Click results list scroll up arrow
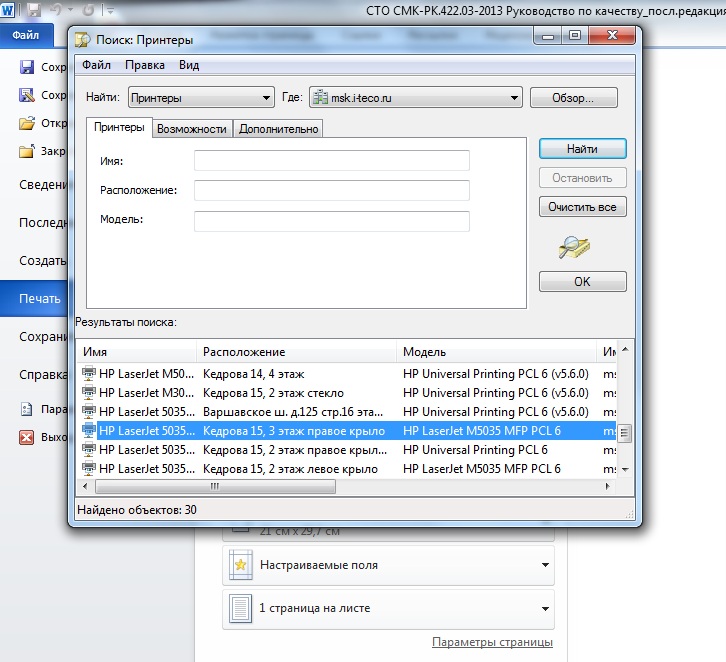This screenshot has width=726, height=662. pos(625,349)
